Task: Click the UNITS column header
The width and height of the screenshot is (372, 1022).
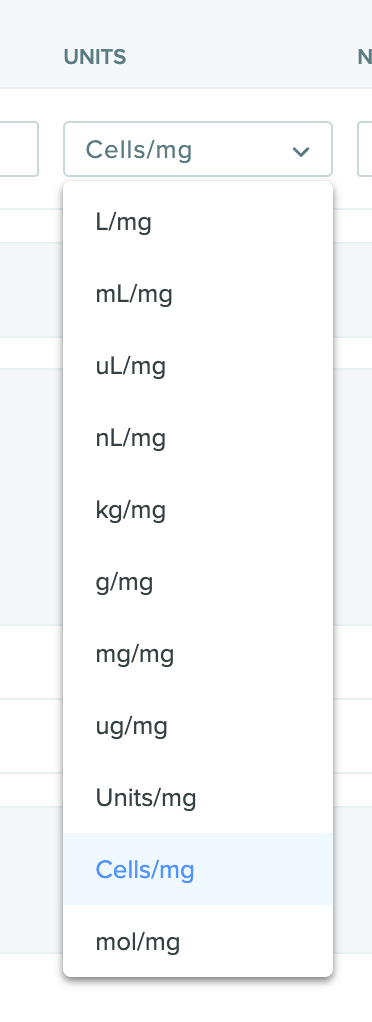Action: coord(95,57)
